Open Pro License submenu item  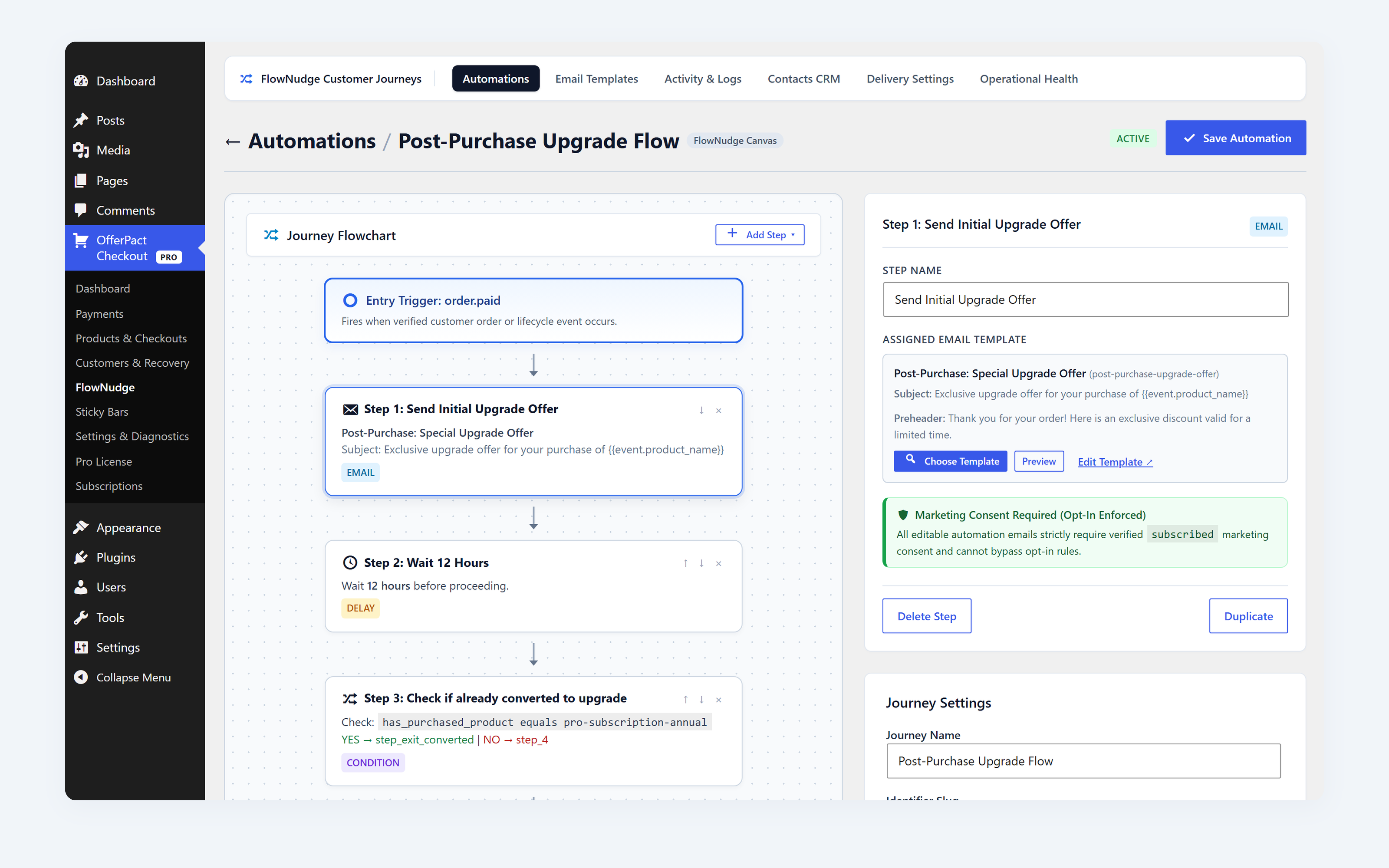(x=135, y=461)
